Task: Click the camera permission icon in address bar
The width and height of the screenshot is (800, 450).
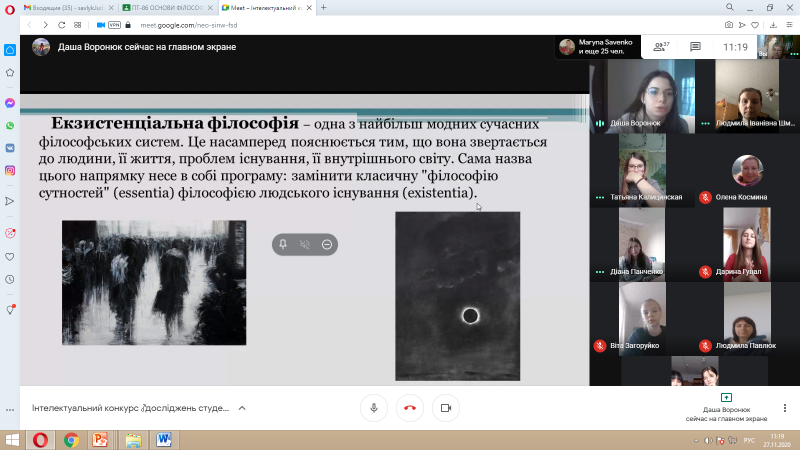Action: pyautogui.click(x=101, y=25)
